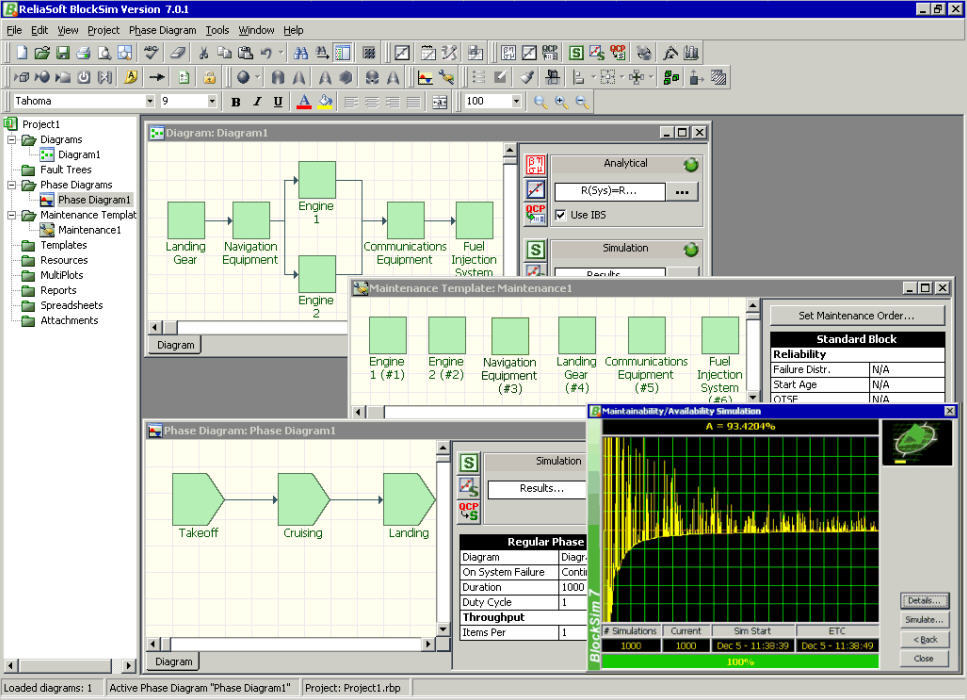Click the Back button in simulation window
967x700 pixels.
924,639
